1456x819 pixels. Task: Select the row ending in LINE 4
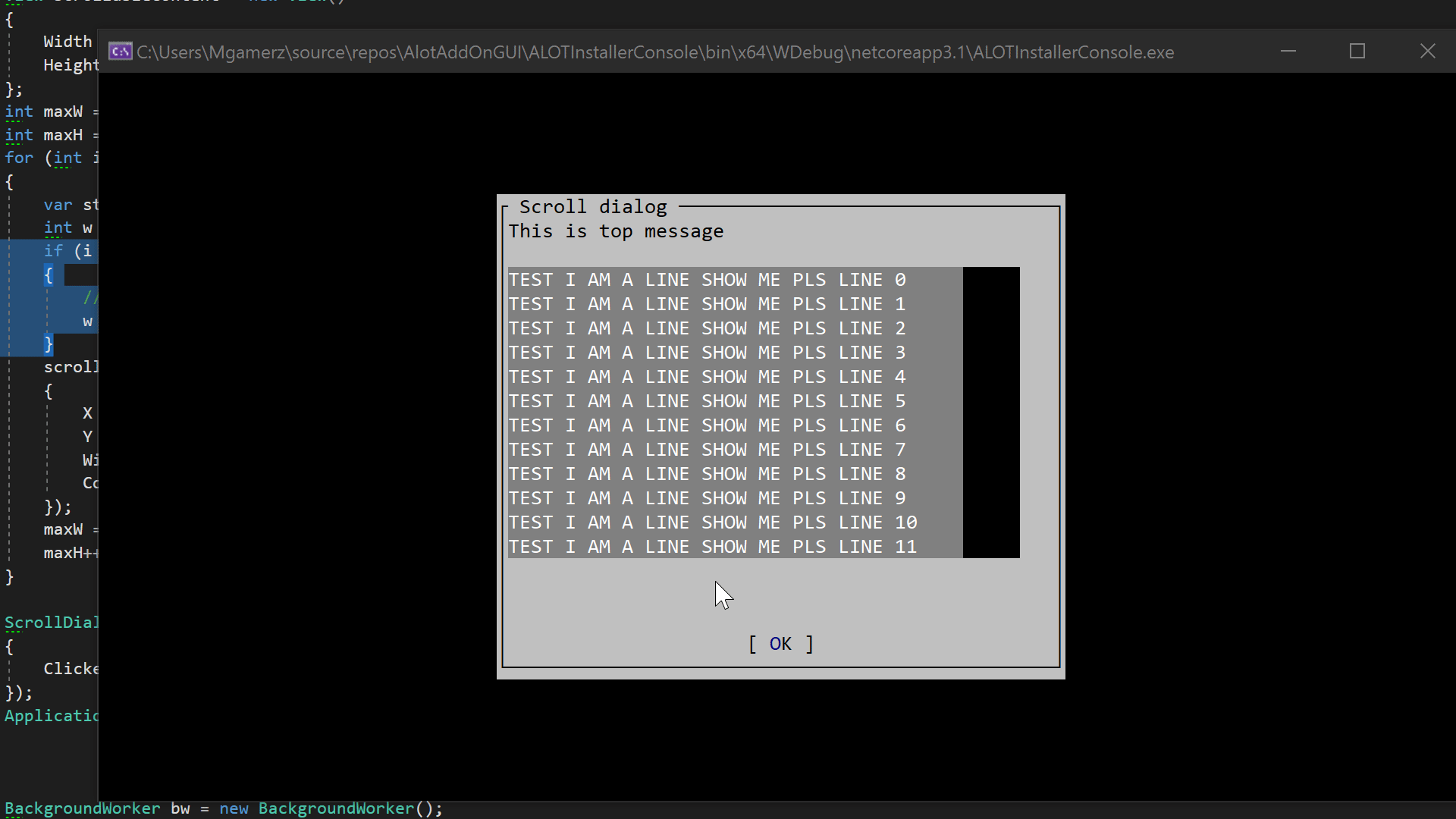coord(735,377)
